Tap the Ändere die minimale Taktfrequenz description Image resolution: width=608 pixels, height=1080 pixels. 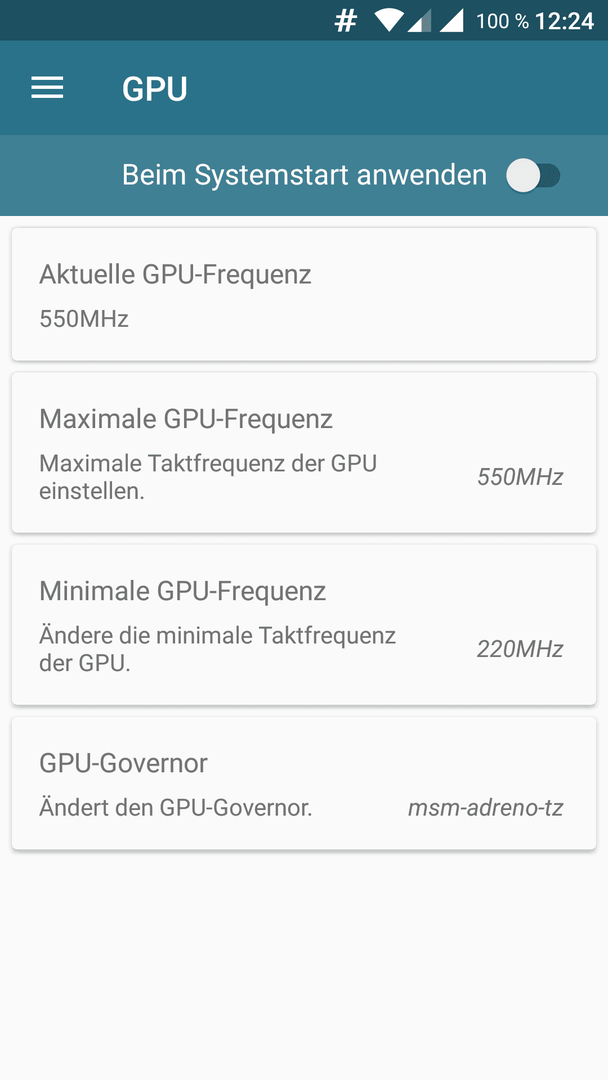click(x=218, y=650)
